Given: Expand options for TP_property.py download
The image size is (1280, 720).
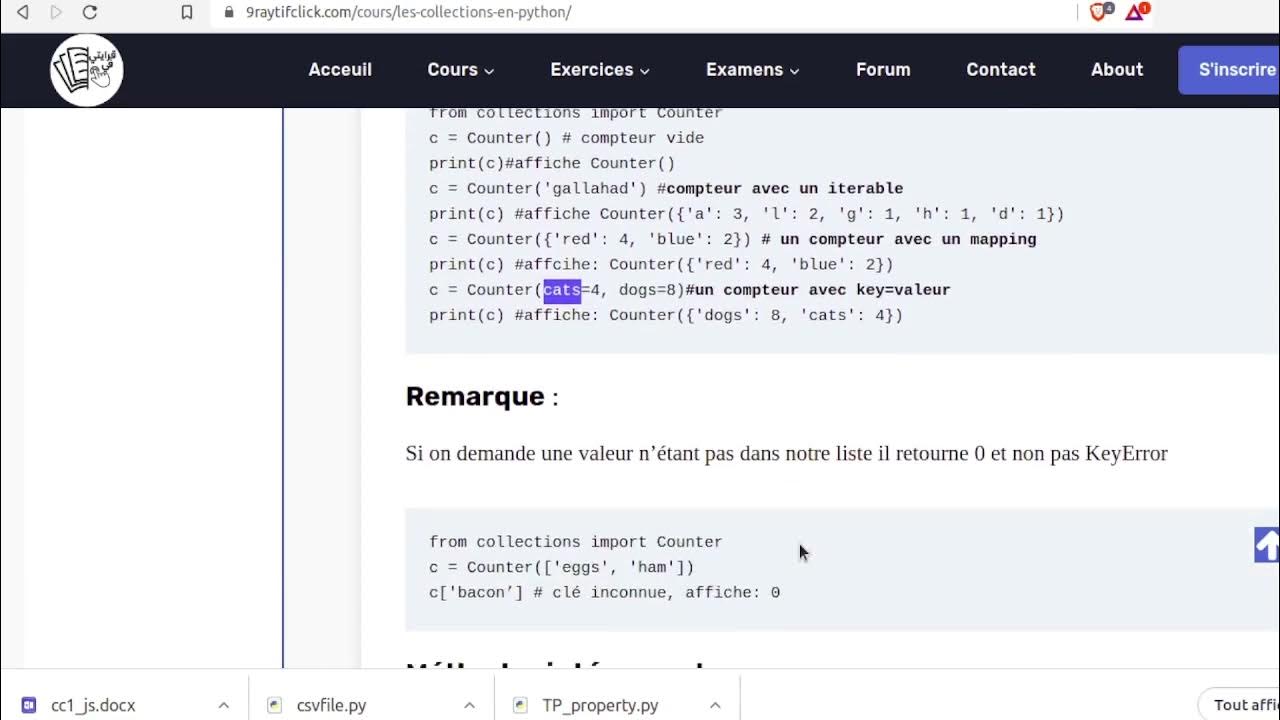Looking at the screenshot, I should [715, 705].
